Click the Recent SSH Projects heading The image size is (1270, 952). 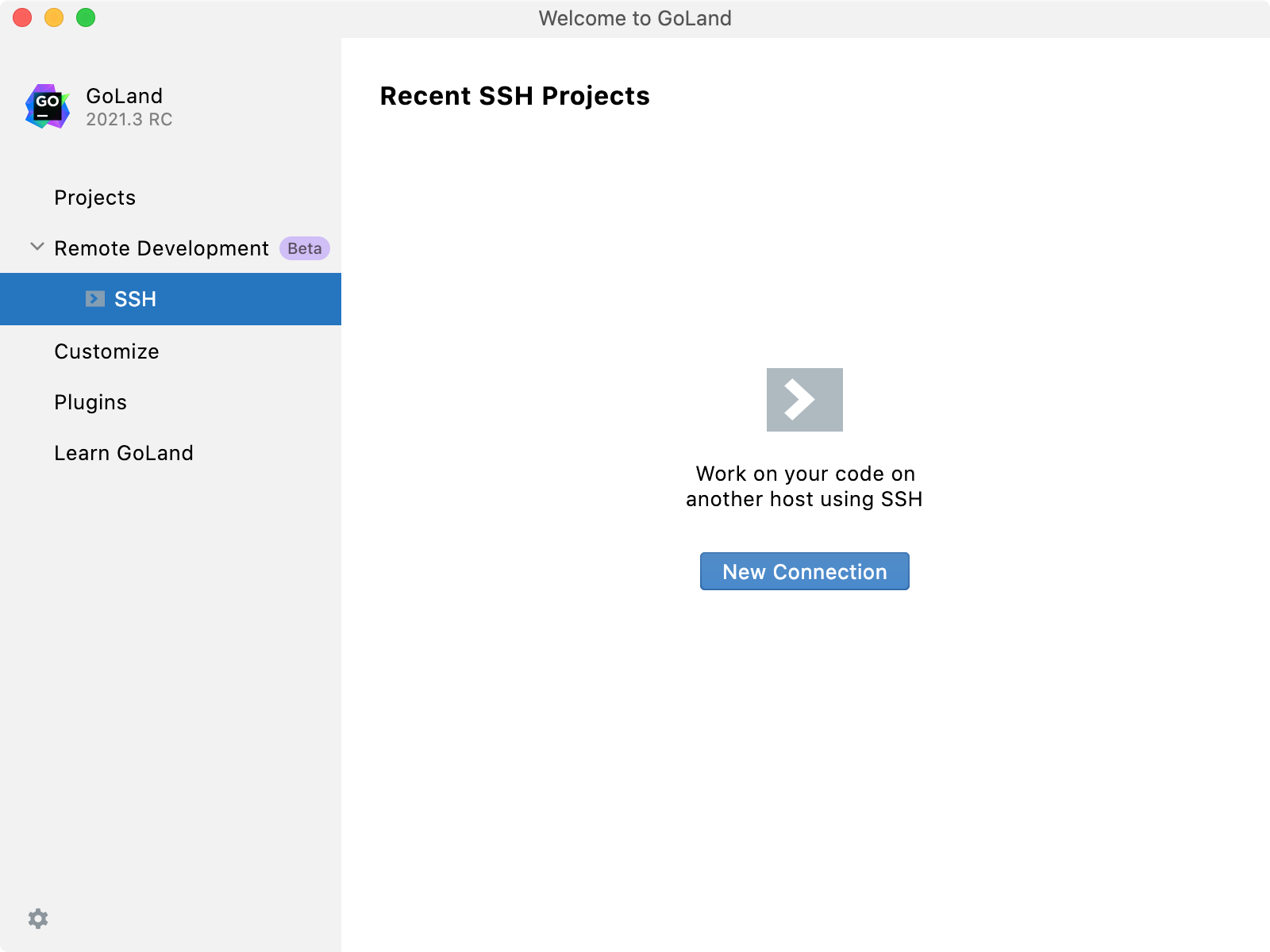point(515,96)
